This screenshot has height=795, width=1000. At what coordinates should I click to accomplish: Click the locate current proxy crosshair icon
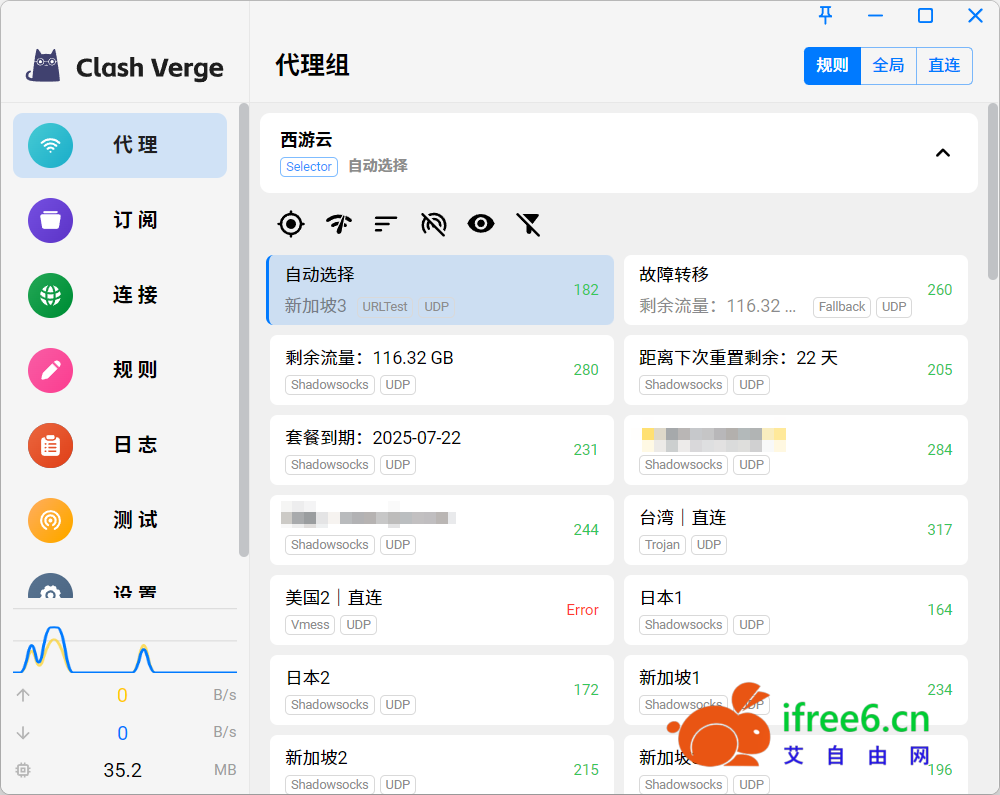(290, 224)
